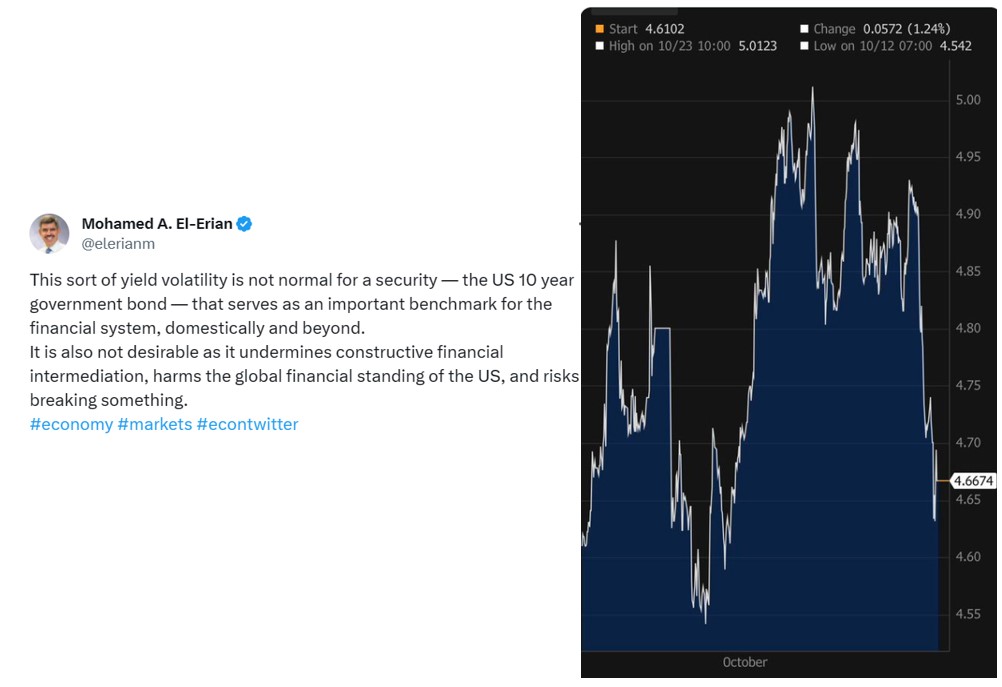The image size is (1002, 687).
Task: Click the Start 4.6102 value text
Action: [647, 29]
